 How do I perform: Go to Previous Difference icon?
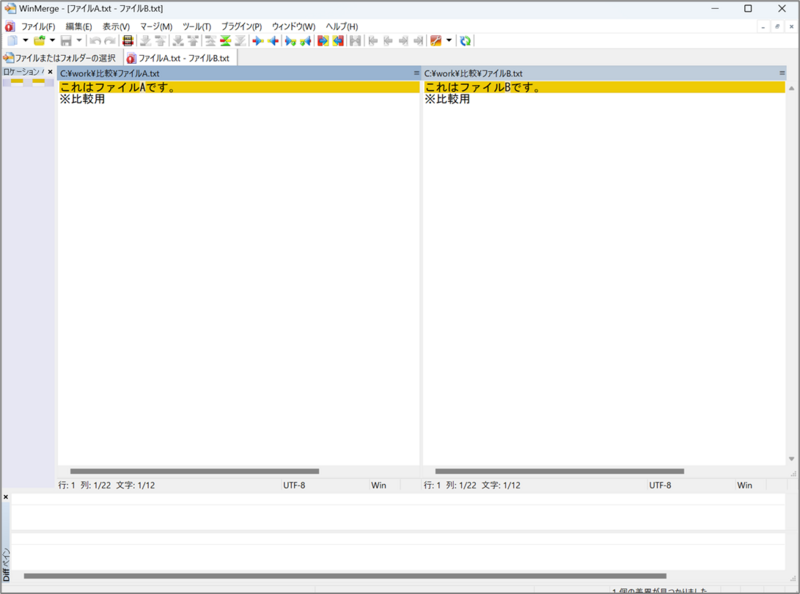point(160,41)
